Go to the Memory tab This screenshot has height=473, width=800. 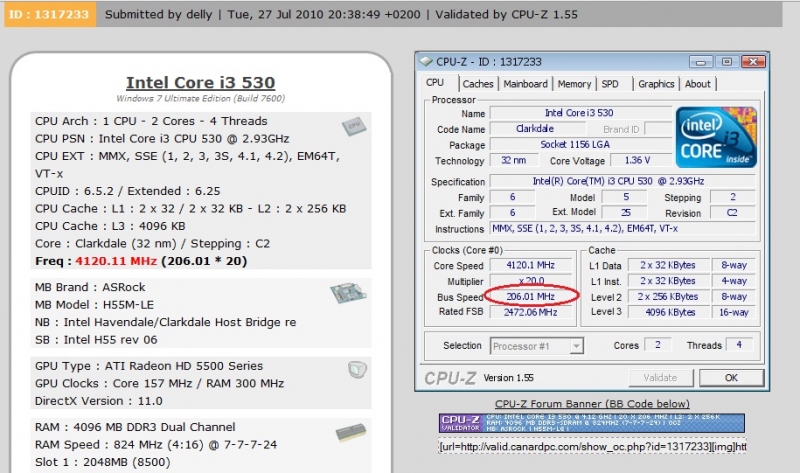[574, 84]
